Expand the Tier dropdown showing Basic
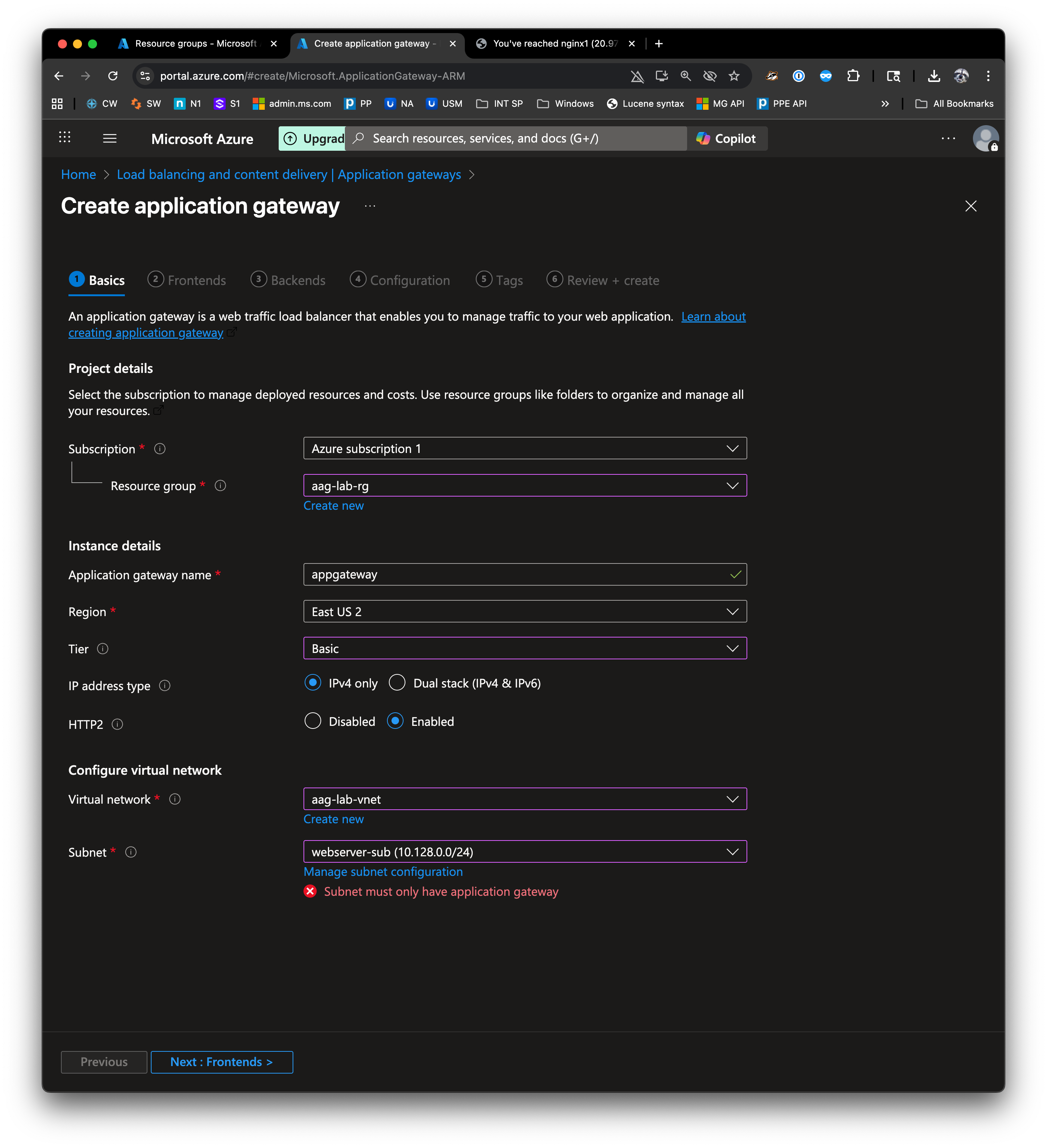Image resolution: width=1047 pixels, height=1148 pixels. (x=524, y=648)
